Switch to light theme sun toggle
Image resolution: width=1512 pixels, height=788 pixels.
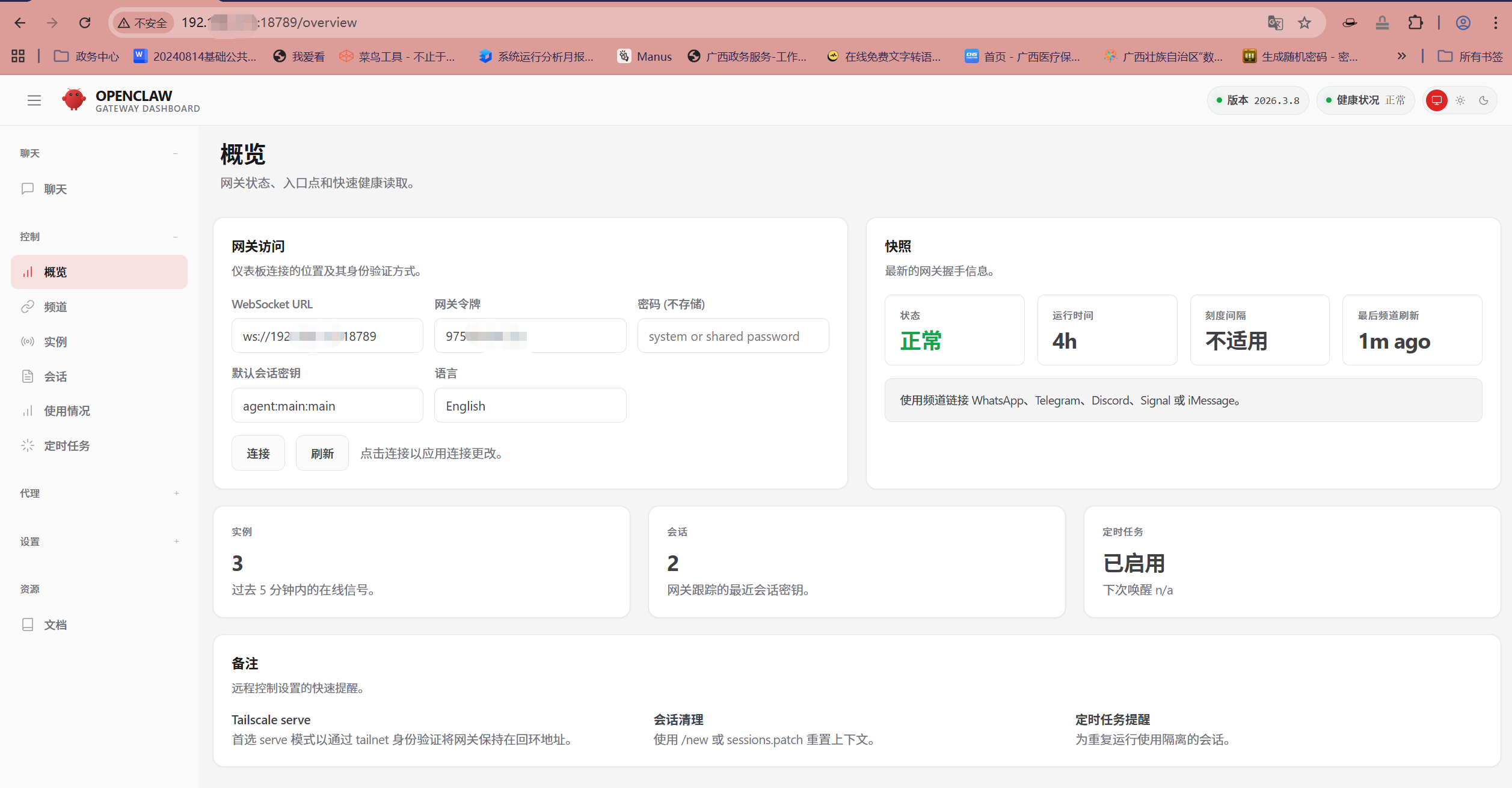[x=1460, y=100]
